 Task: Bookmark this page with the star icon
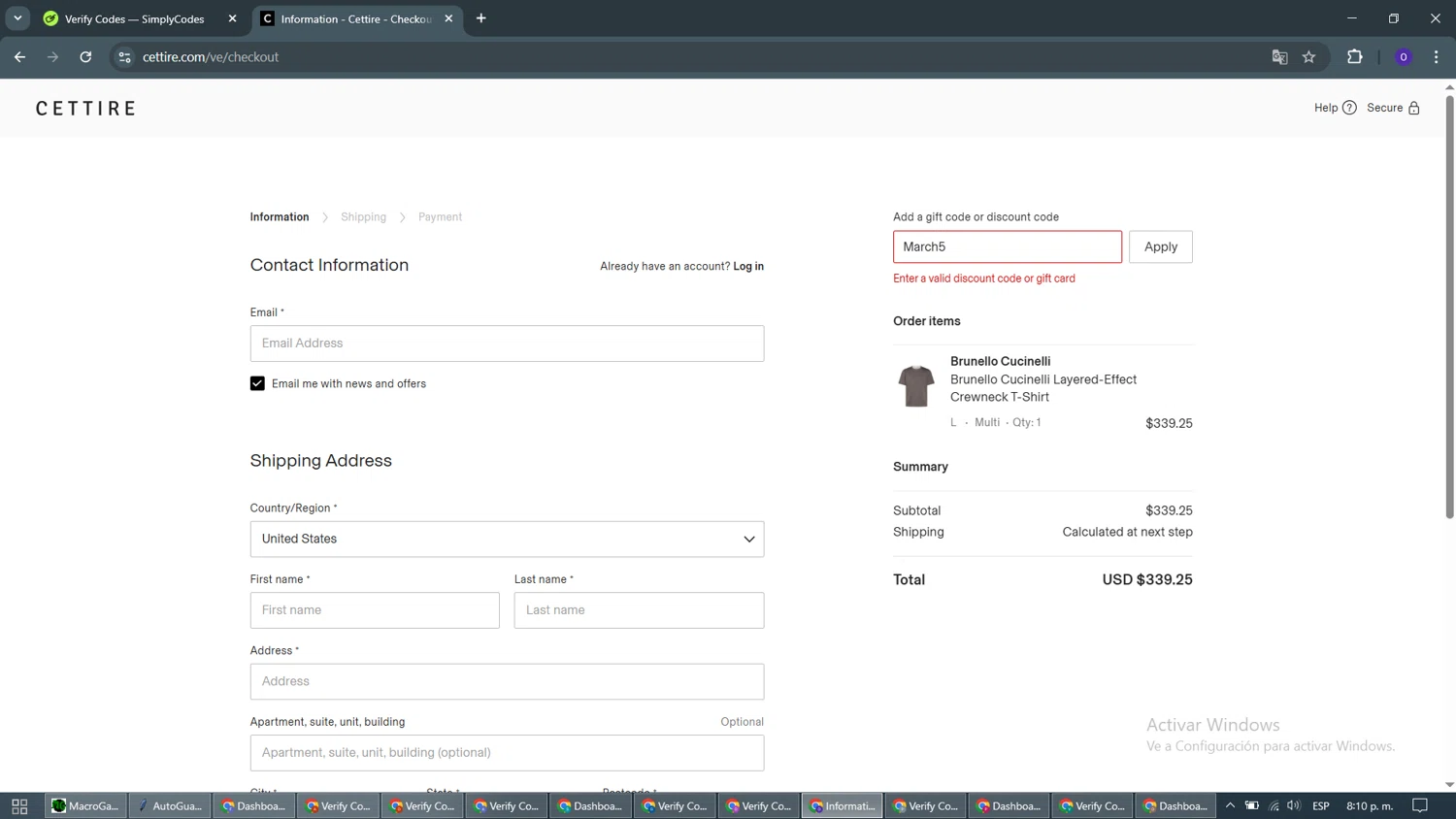(x=1308, y=57)
